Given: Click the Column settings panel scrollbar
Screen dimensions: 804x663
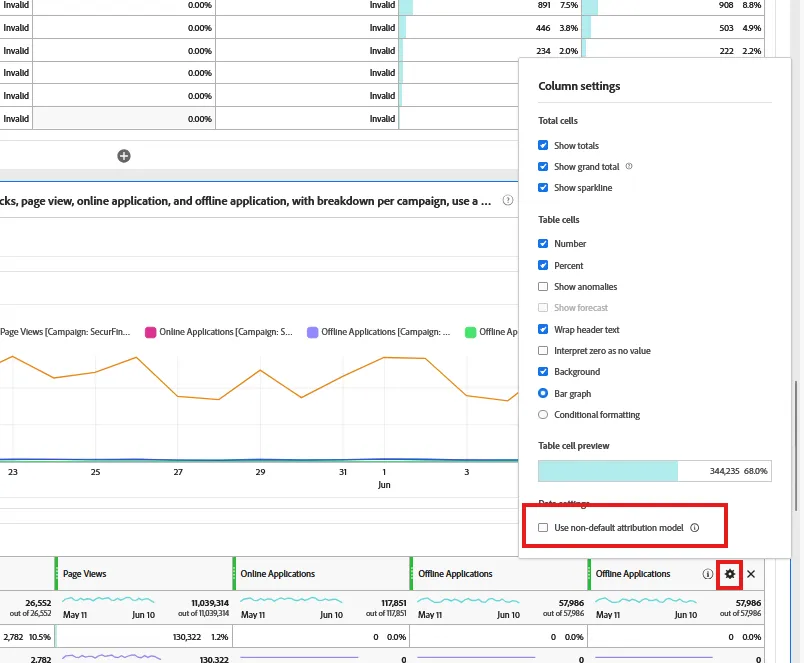Looking at the screenshot, I should (x=796, y=445).
